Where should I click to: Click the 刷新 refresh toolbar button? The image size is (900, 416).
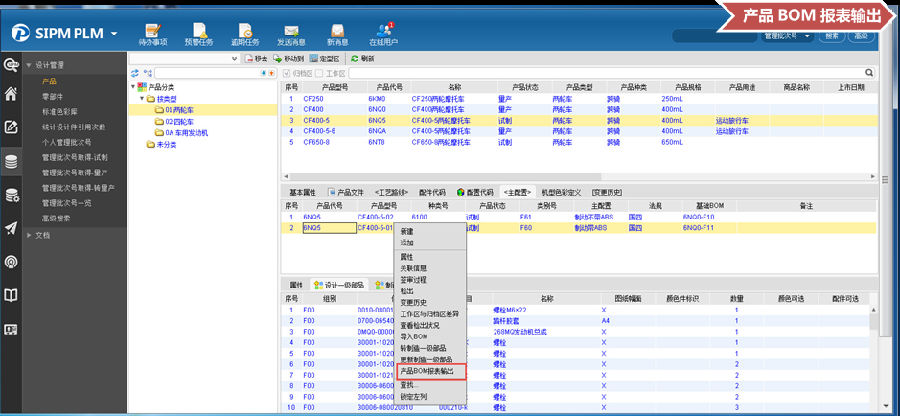point(361,59)
